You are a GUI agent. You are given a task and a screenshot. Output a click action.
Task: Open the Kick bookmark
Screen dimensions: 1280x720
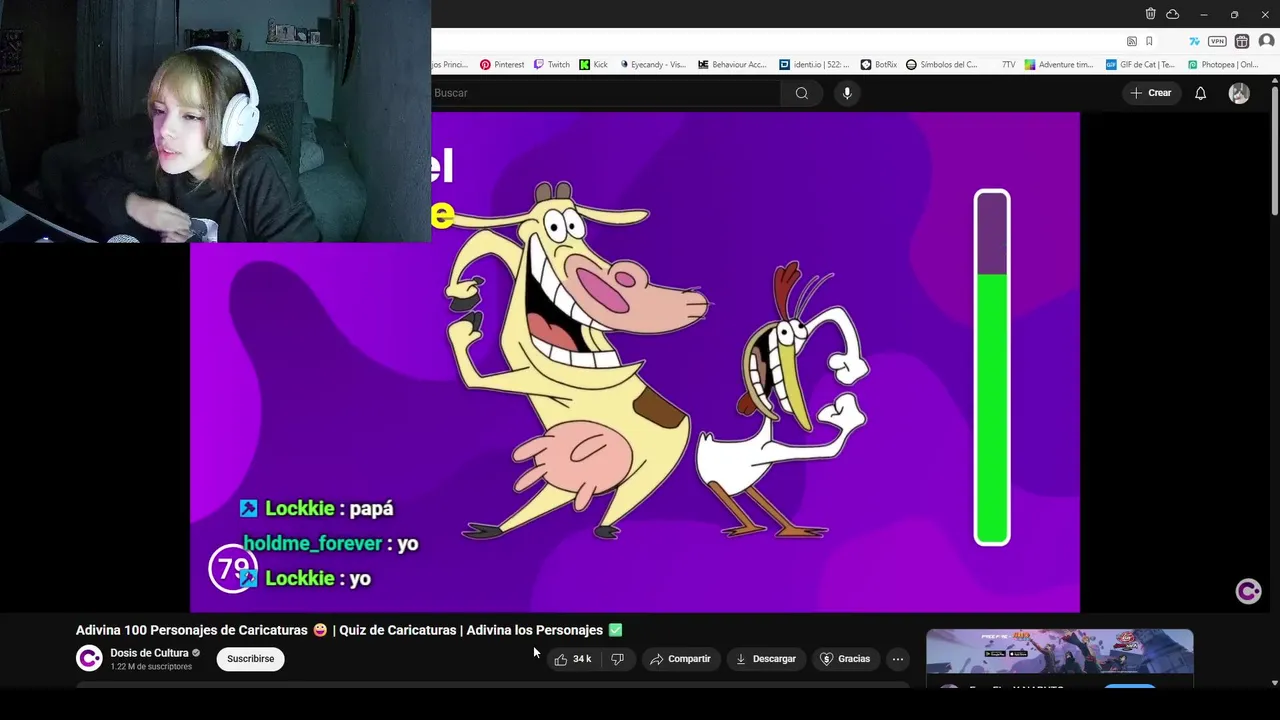coord(593,64)
